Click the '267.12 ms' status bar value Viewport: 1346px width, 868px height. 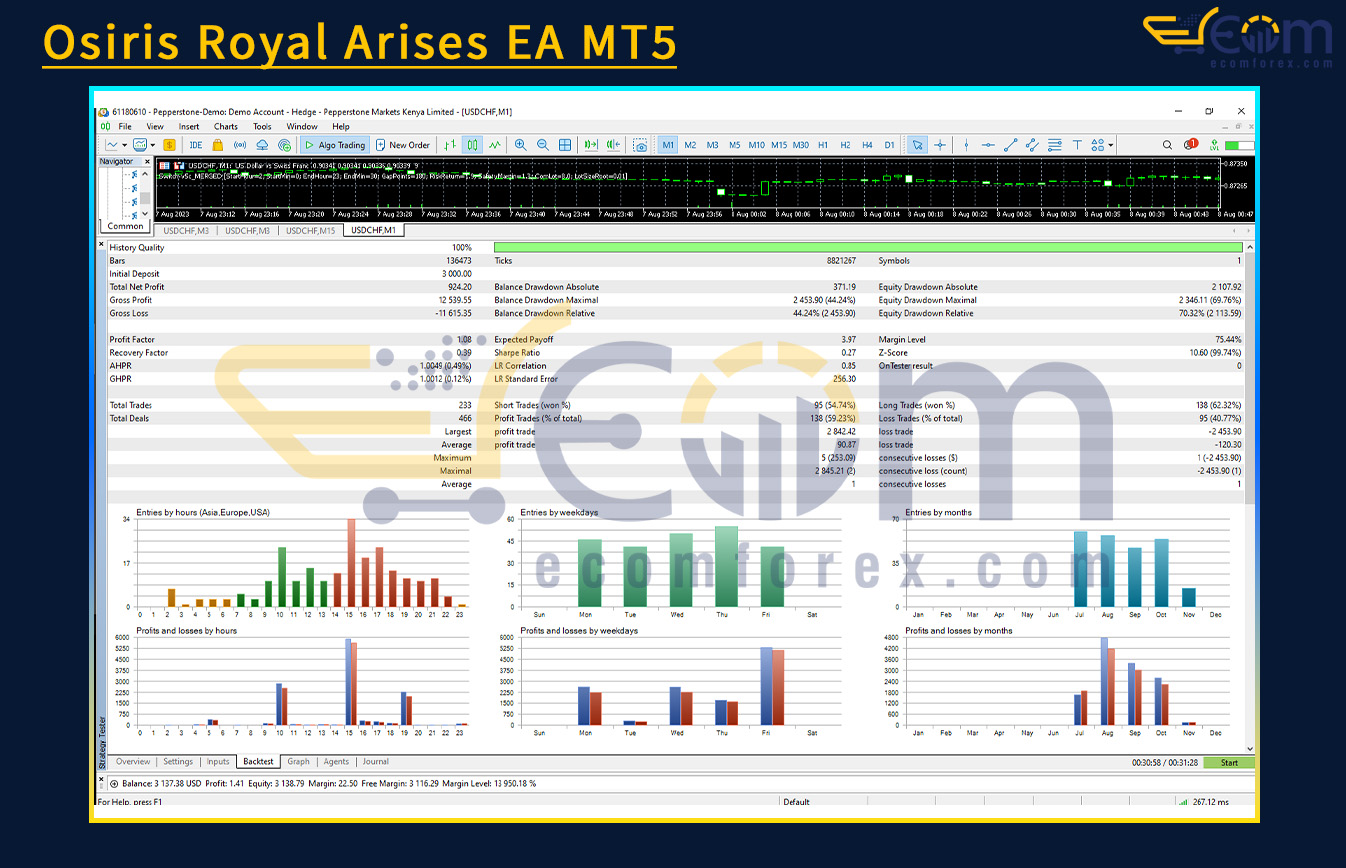(1211, 801)
